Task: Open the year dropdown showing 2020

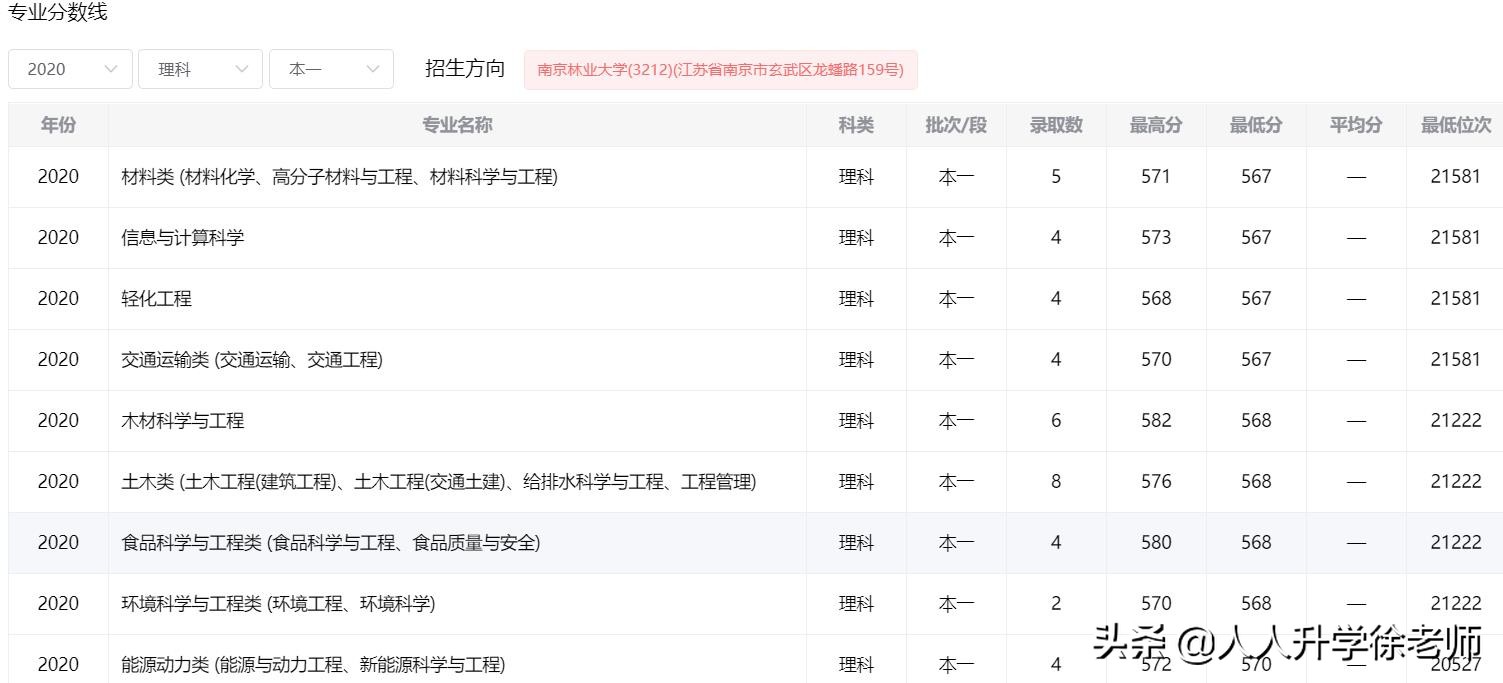Action: (68, 68)
